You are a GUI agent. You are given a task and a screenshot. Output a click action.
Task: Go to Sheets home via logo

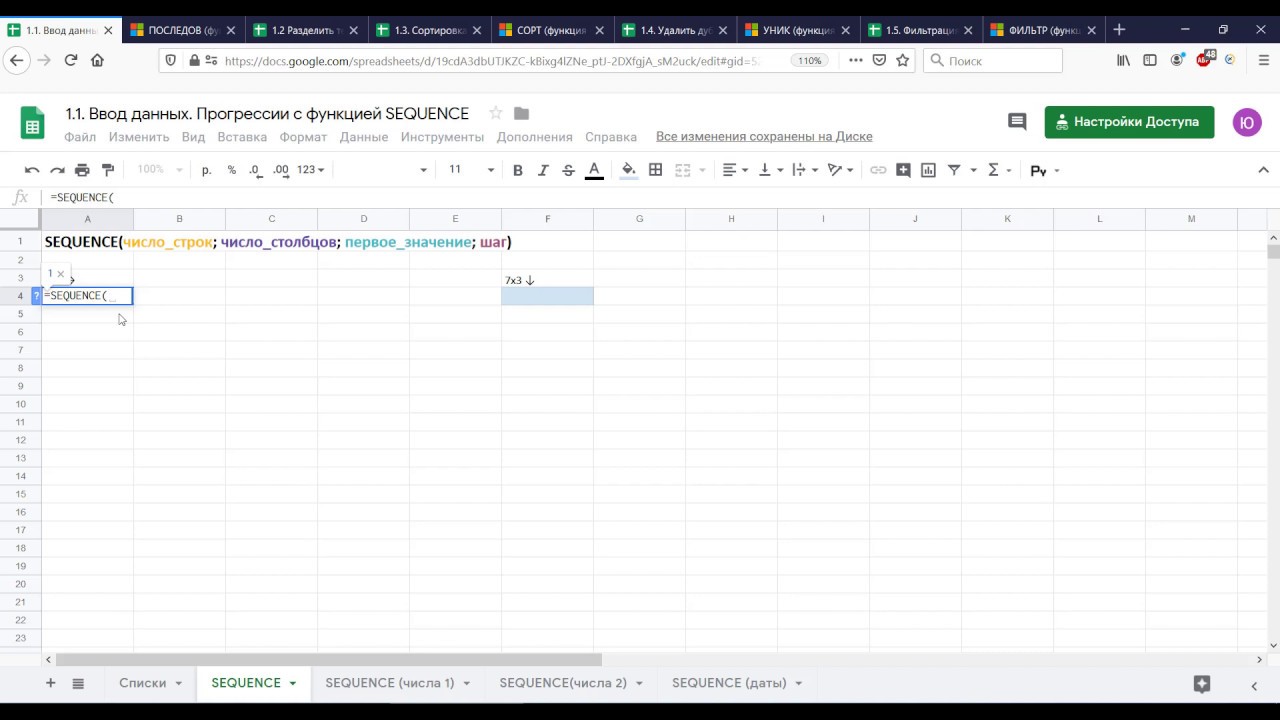coord(33,122)
